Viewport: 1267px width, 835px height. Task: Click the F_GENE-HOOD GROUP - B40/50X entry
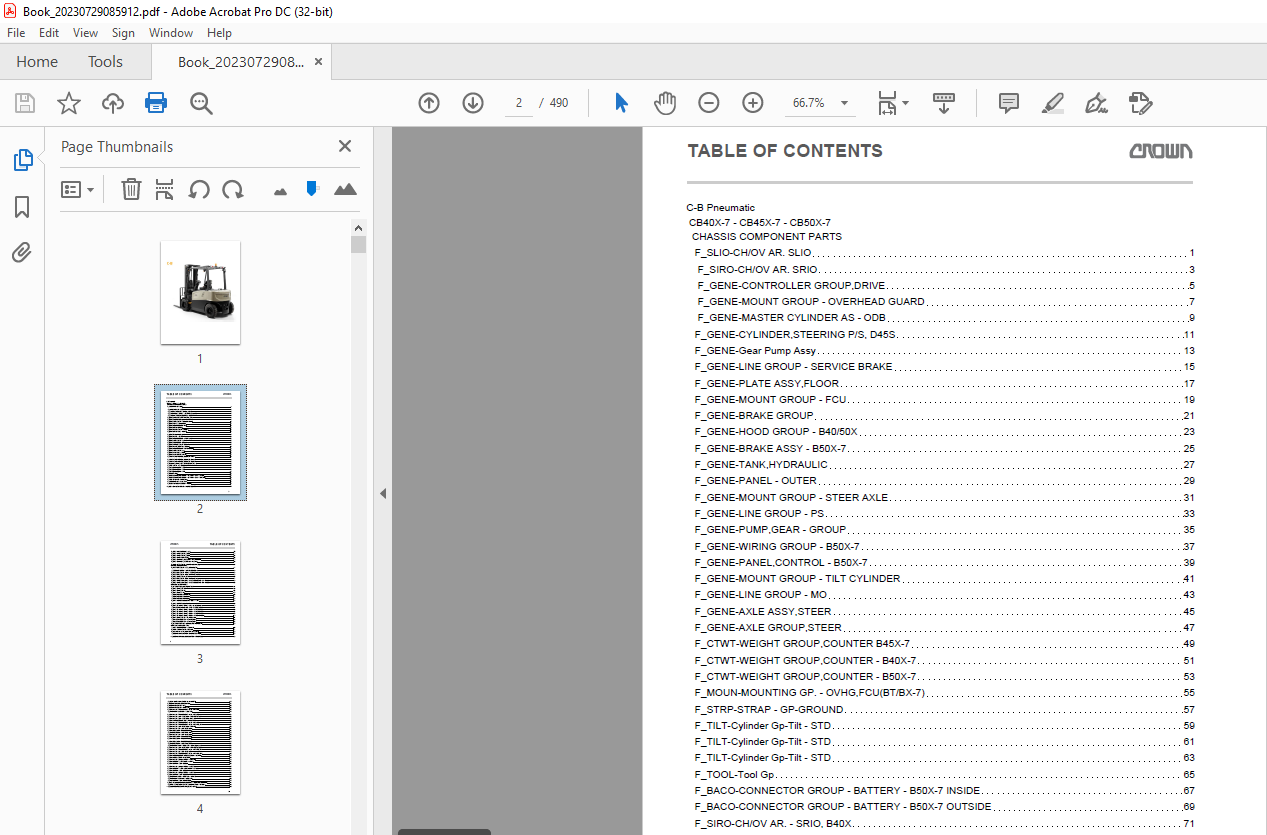pos(777,432)
